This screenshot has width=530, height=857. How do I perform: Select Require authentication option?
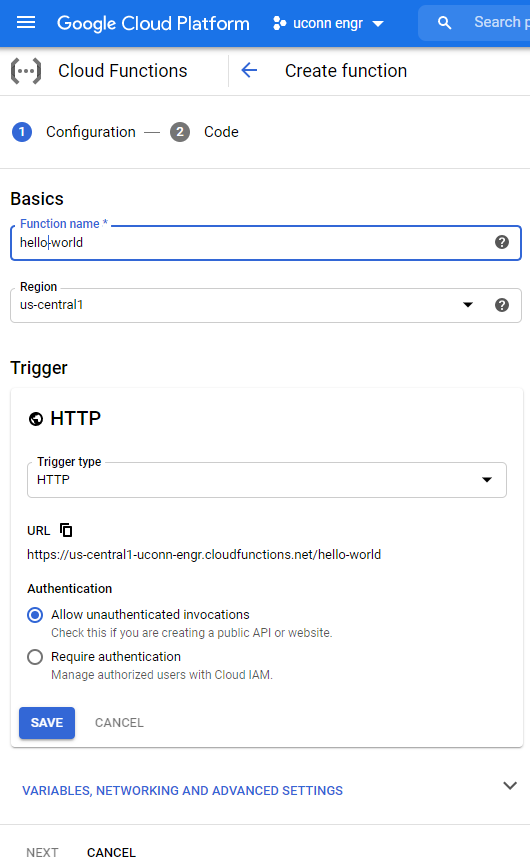coord(35,656)
